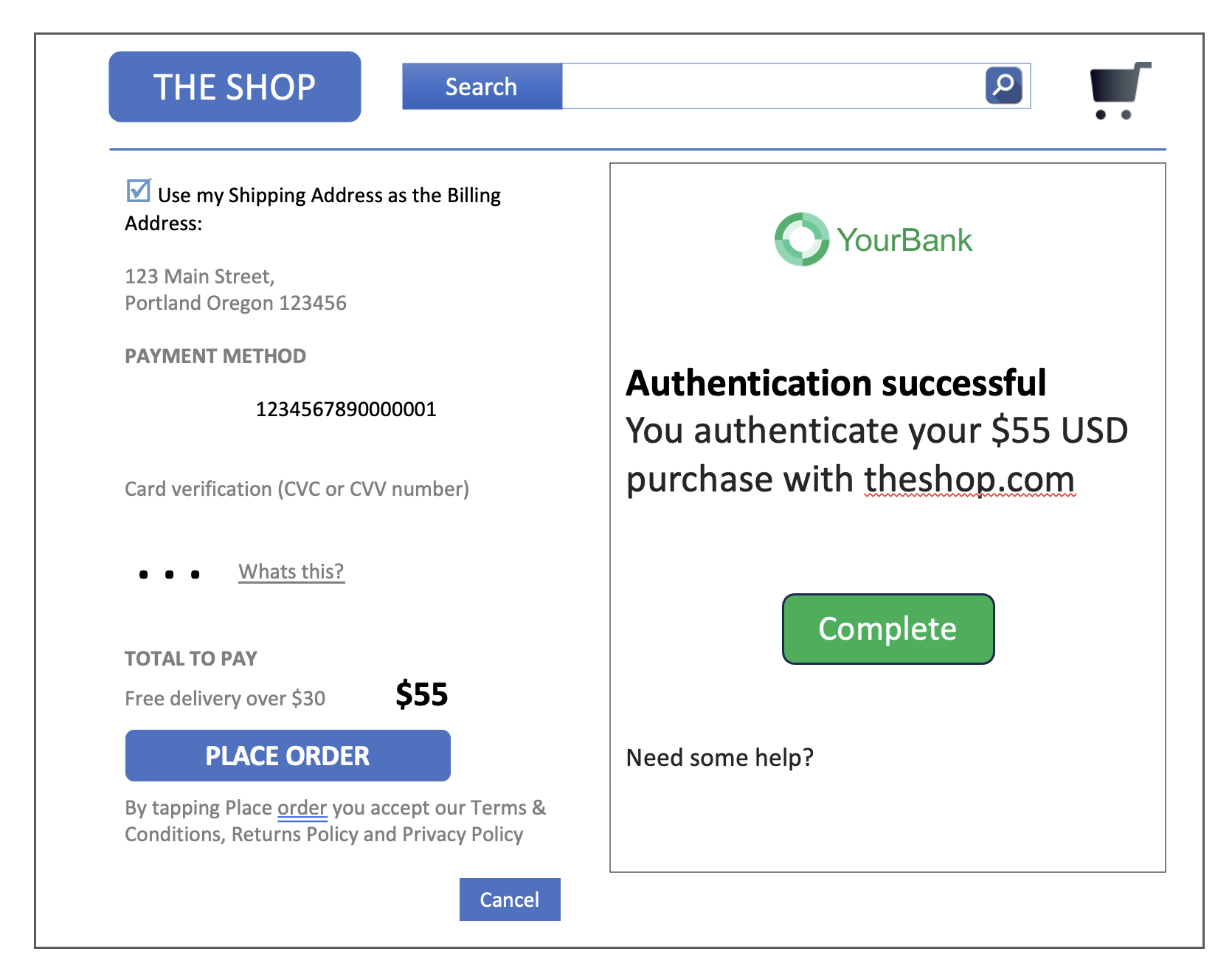Click the PLACE ORDER button
Viewport: 1232px width, 974px height.
288,756
